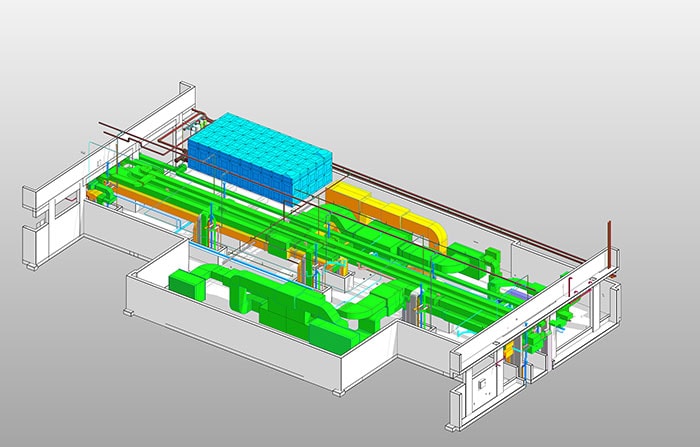Click the empty gray background at top right

click(x=600, y=60)
